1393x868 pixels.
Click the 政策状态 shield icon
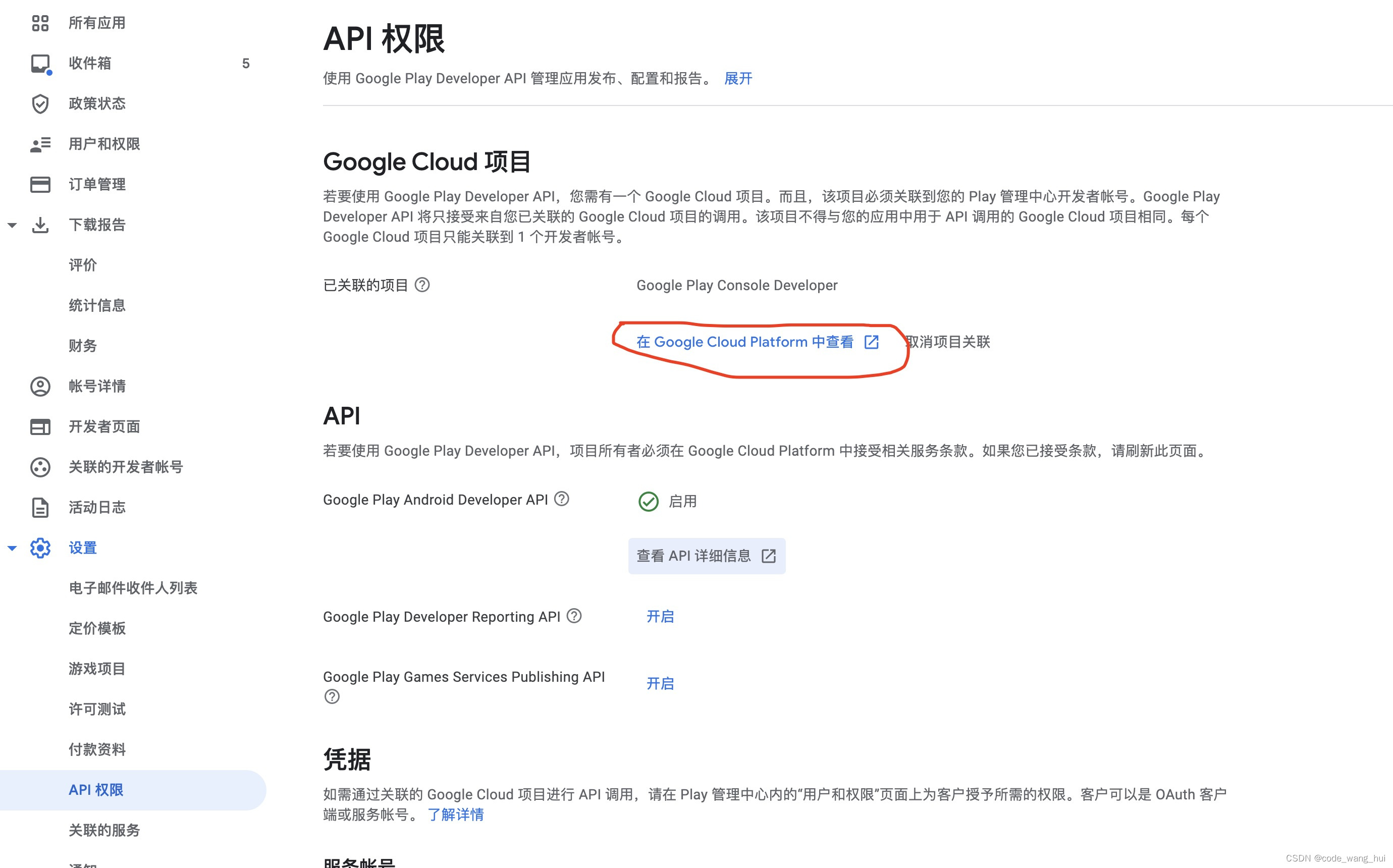pyautogui.click(x=40, y=104)
